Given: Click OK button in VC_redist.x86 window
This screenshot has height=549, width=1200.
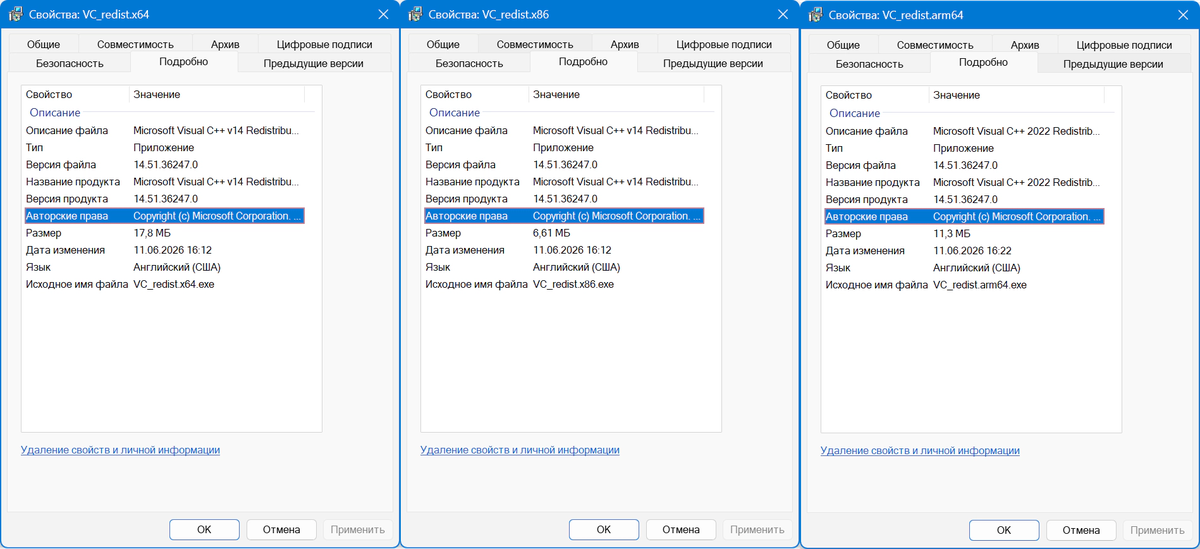Looking at the screenshot, I should coord(604,529).
